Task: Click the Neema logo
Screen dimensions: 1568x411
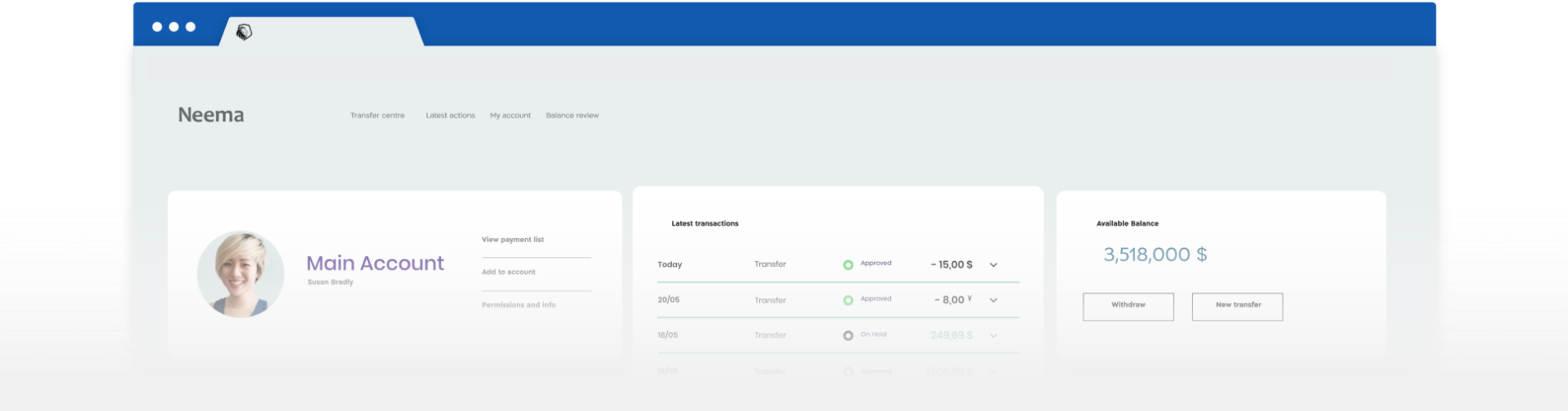Action: click(211, 114)
